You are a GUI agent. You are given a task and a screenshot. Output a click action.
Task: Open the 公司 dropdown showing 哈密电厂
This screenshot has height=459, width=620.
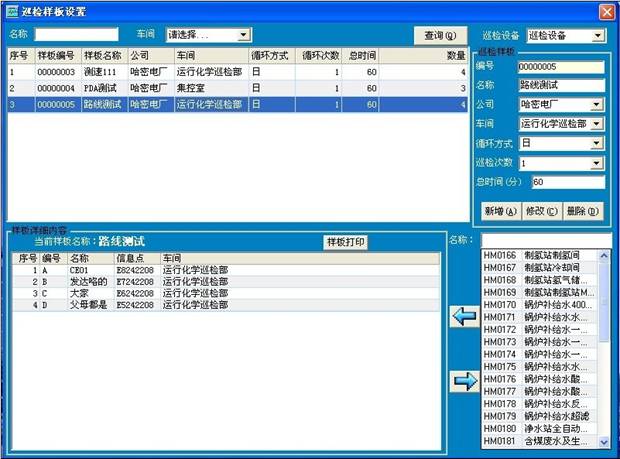tap(597, 103)
